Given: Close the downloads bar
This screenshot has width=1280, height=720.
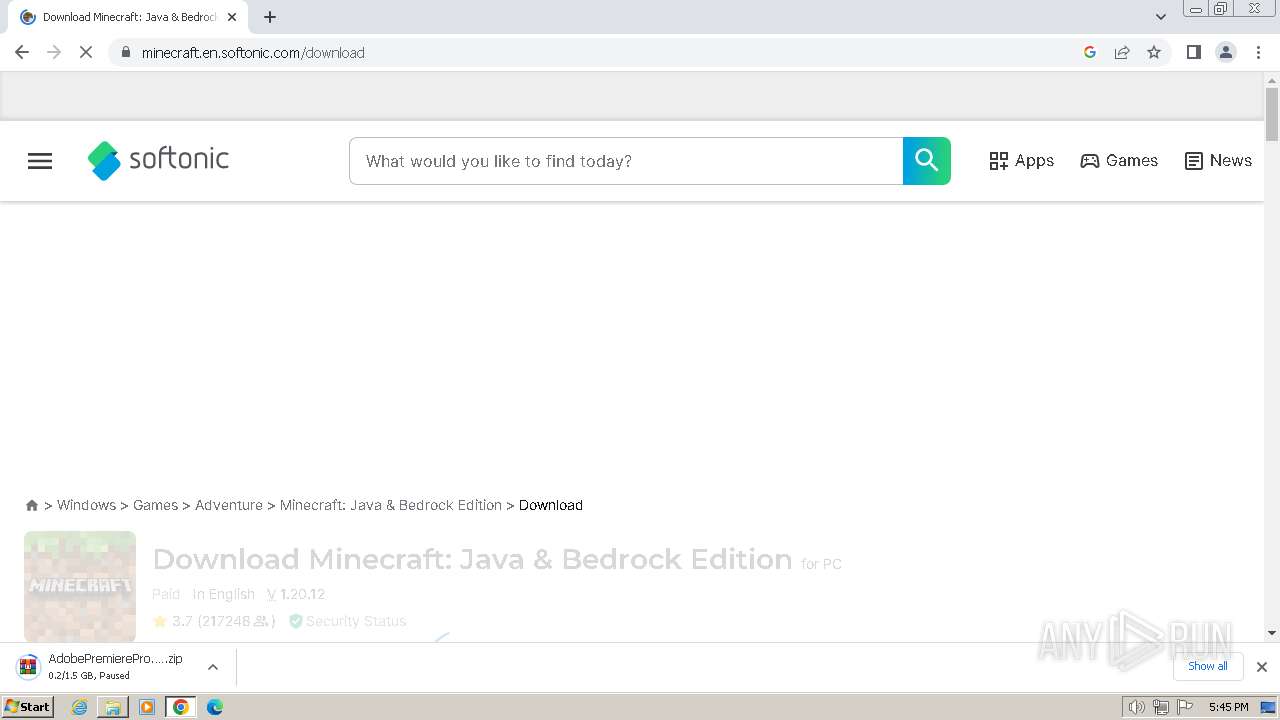Looking at the screenshot, I should tap(1262, 667).
